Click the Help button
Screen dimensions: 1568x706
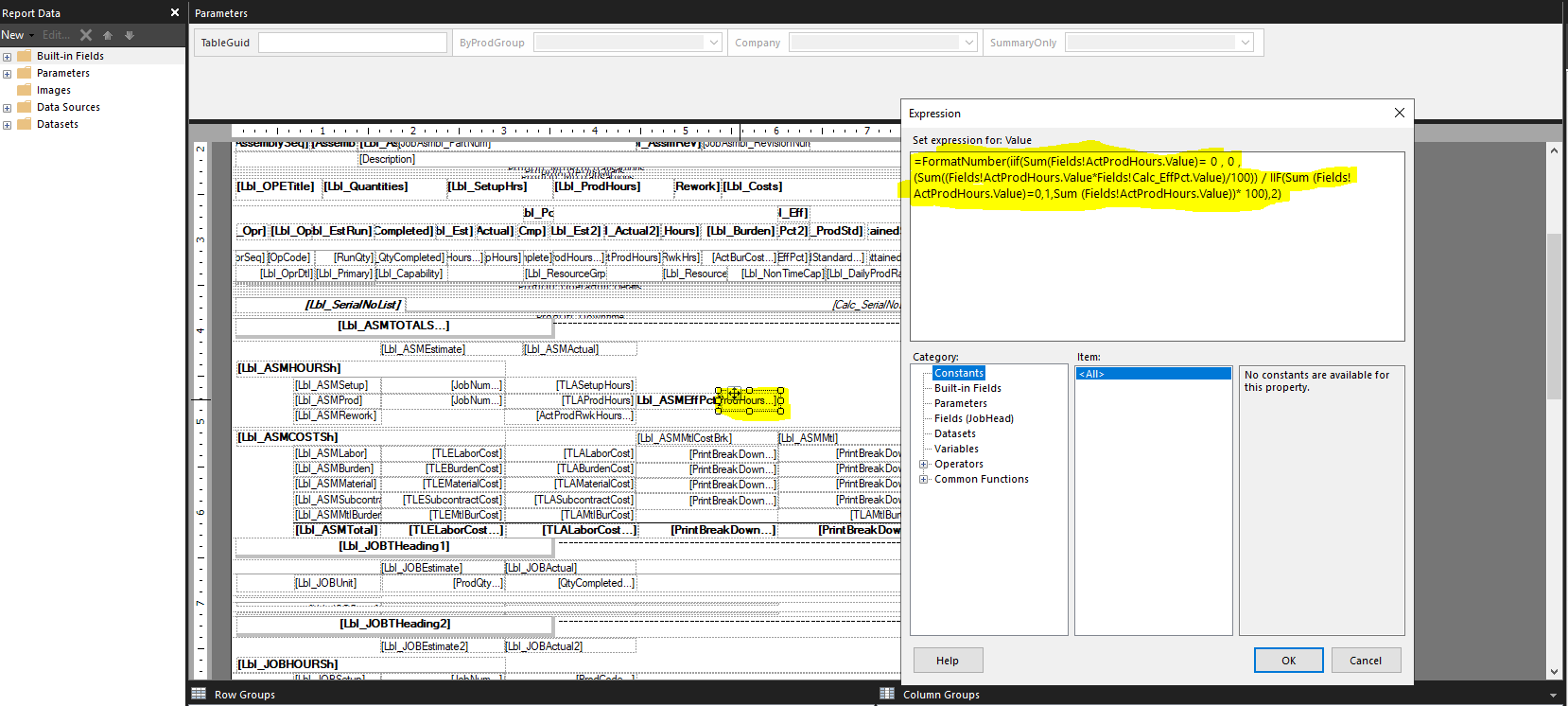point(948,661)
